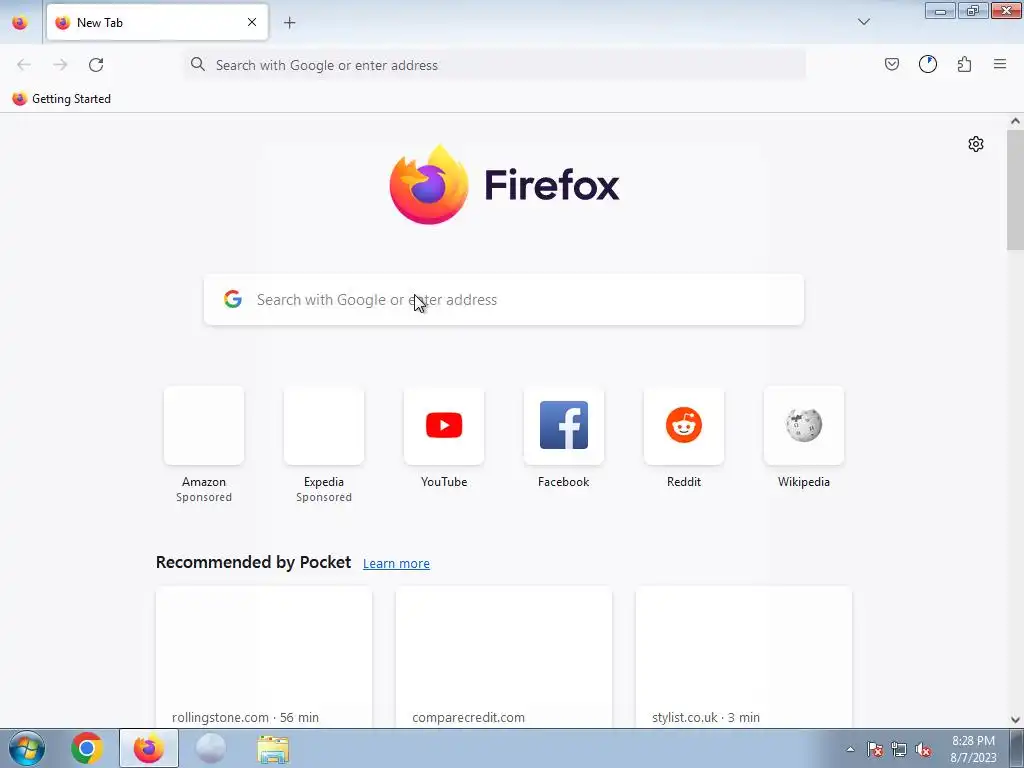Show hidden system tray icons

pyautogui.click(x=850, y=750)
